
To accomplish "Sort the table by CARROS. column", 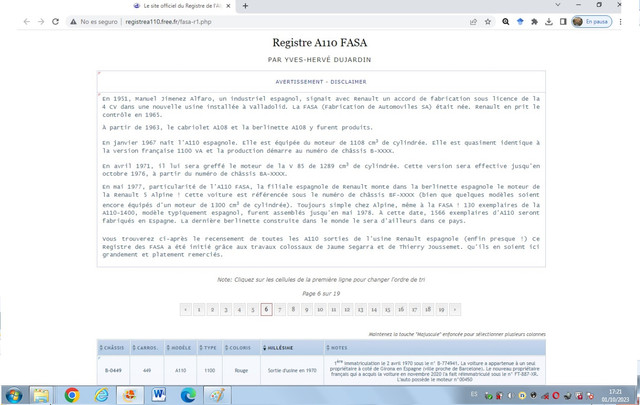I will (147, 347).
